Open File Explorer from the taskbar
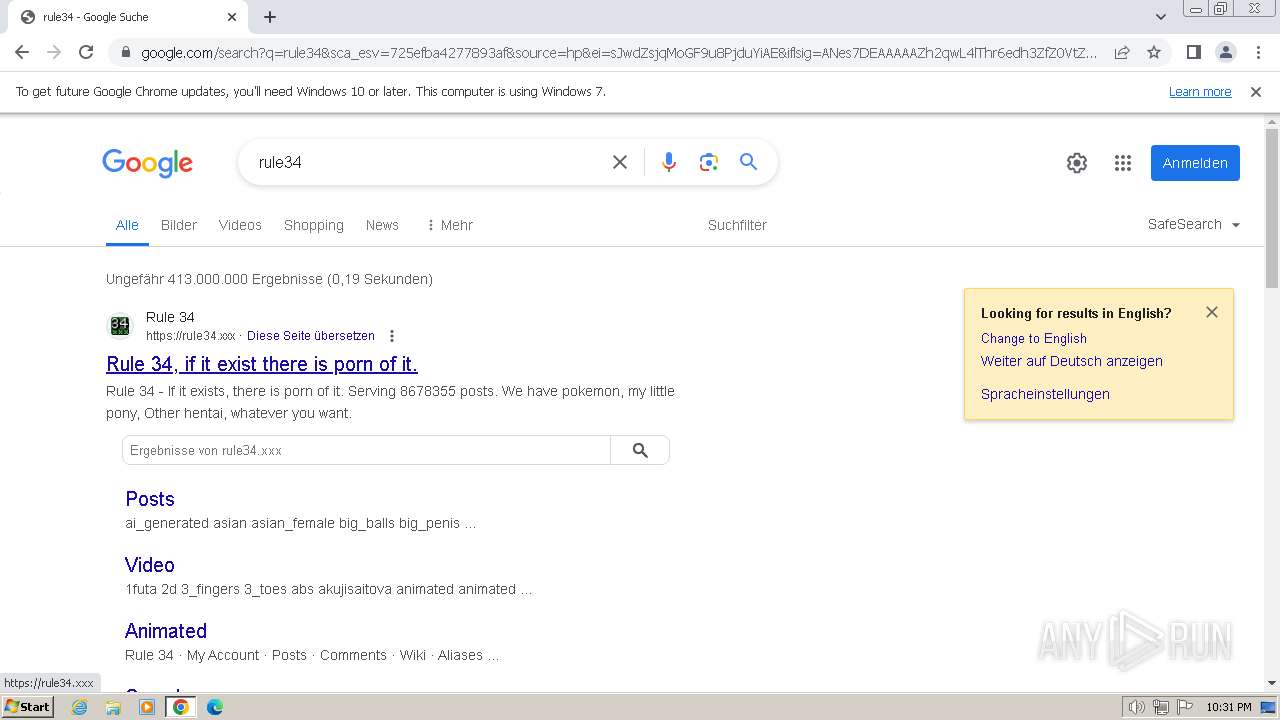The height and width of the screenshot is (720, 1280). coord(113,707)
